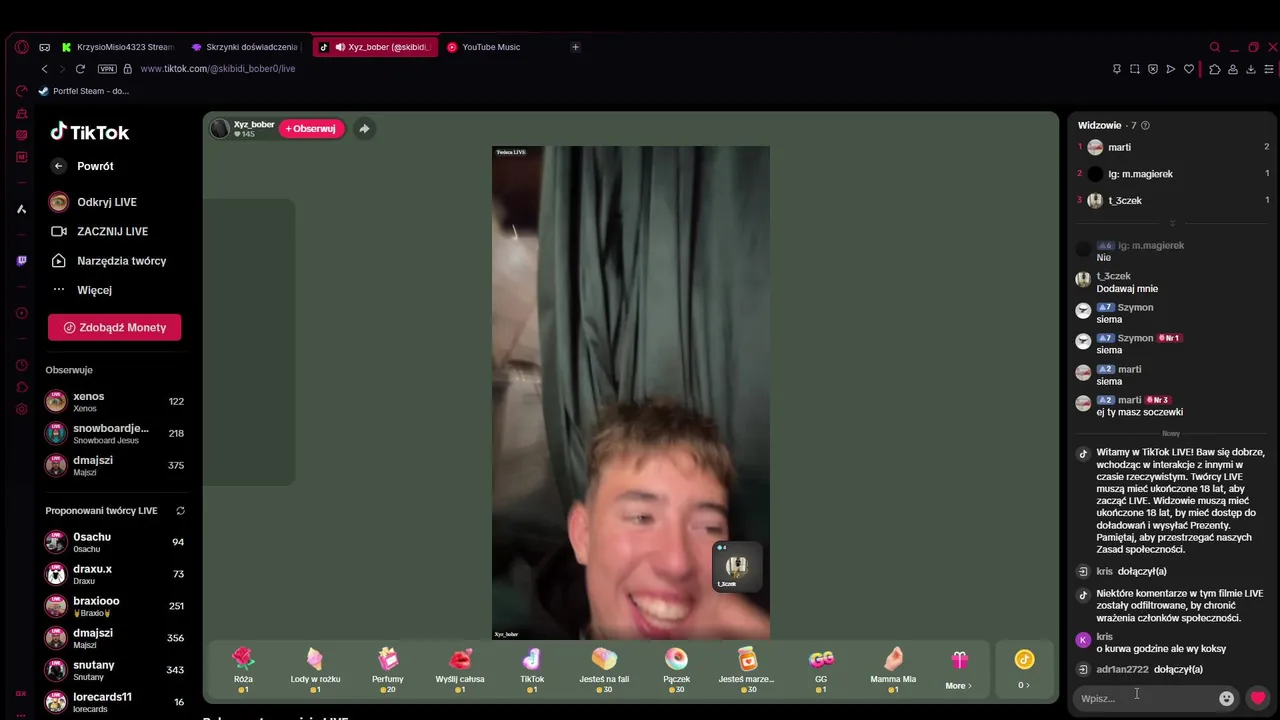Open a new tab with plus button
This screenshot has width=1280, height=720.
click(x=575, y=47)
